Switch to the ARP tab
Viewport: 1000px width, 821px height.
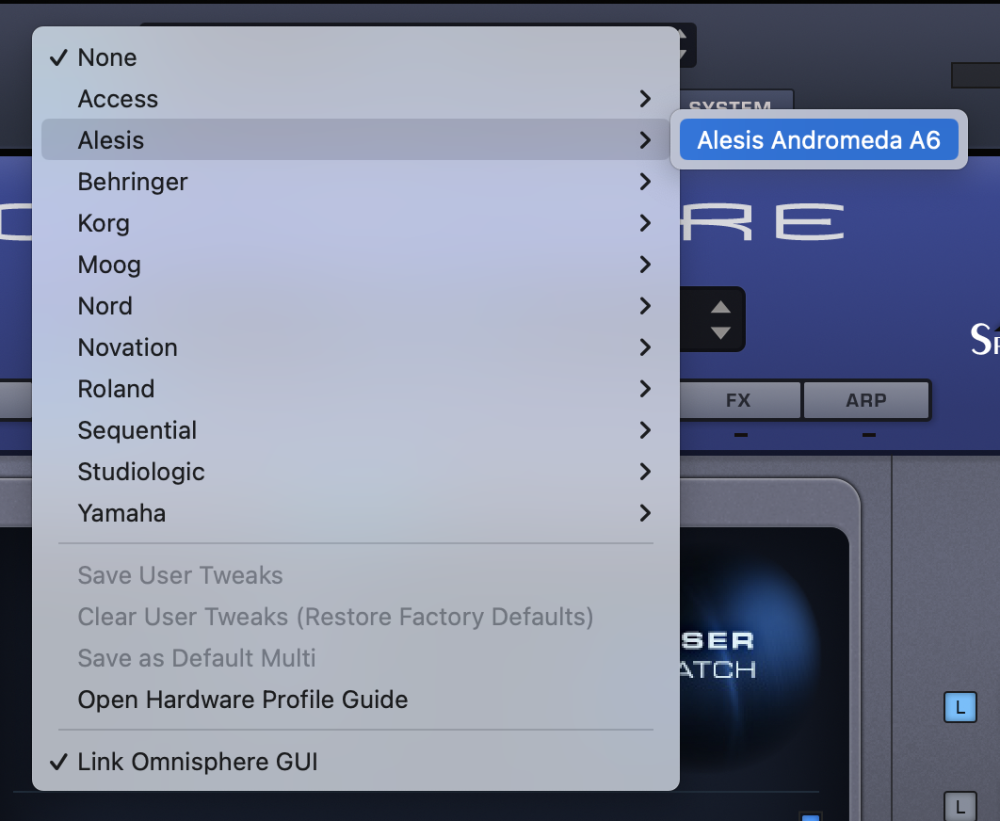click(866, 400)
